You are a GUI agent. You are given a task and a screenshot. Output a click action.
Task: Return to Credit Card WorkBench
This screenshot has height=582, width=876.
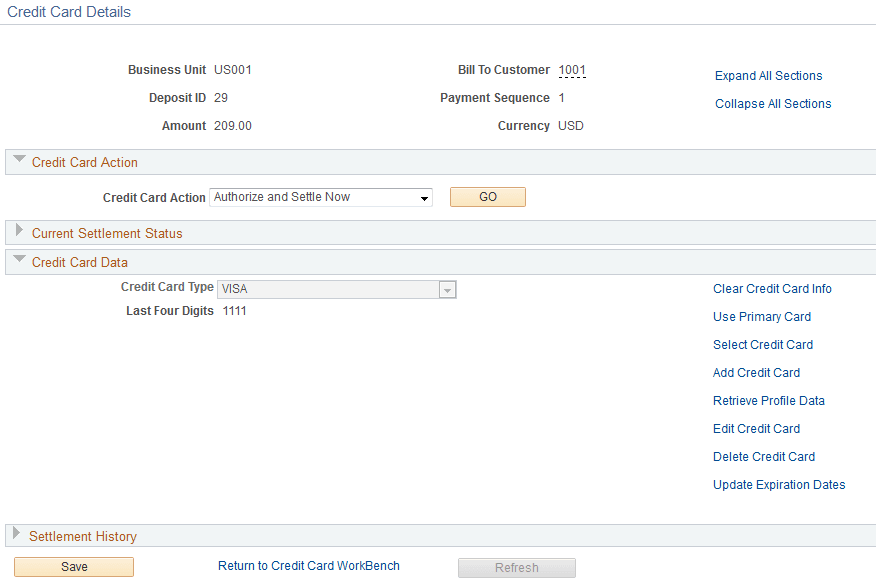click(x=308, y=565)
